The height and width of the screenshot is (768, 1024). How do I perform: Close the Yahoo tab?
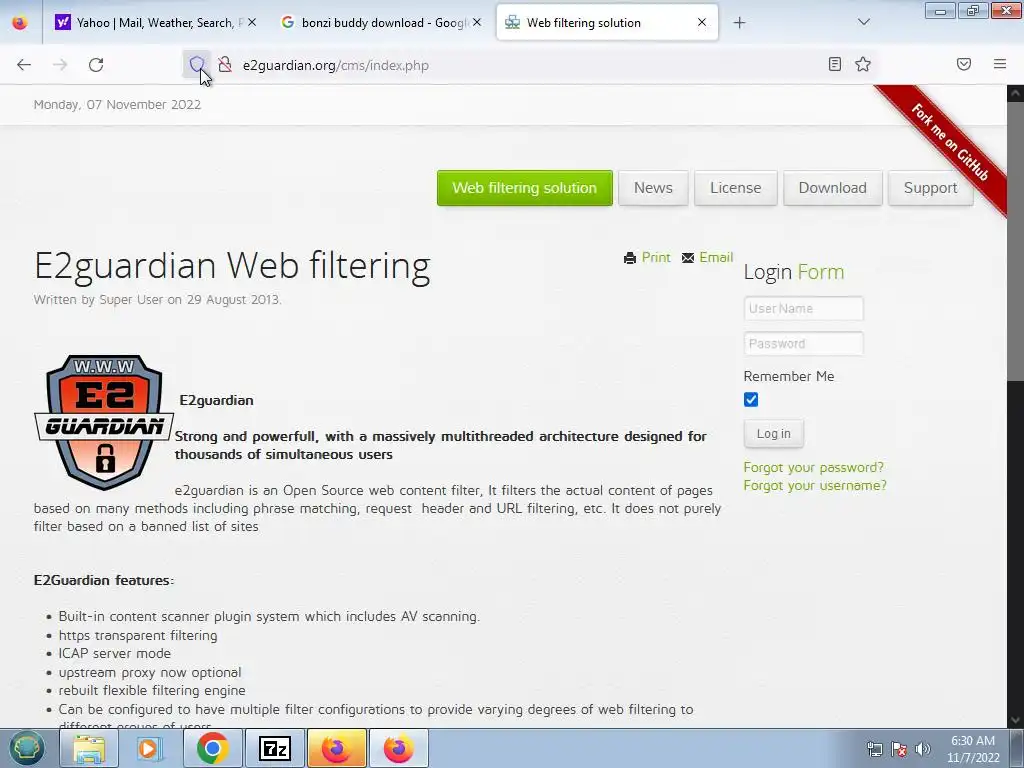[x=252, y=22]
